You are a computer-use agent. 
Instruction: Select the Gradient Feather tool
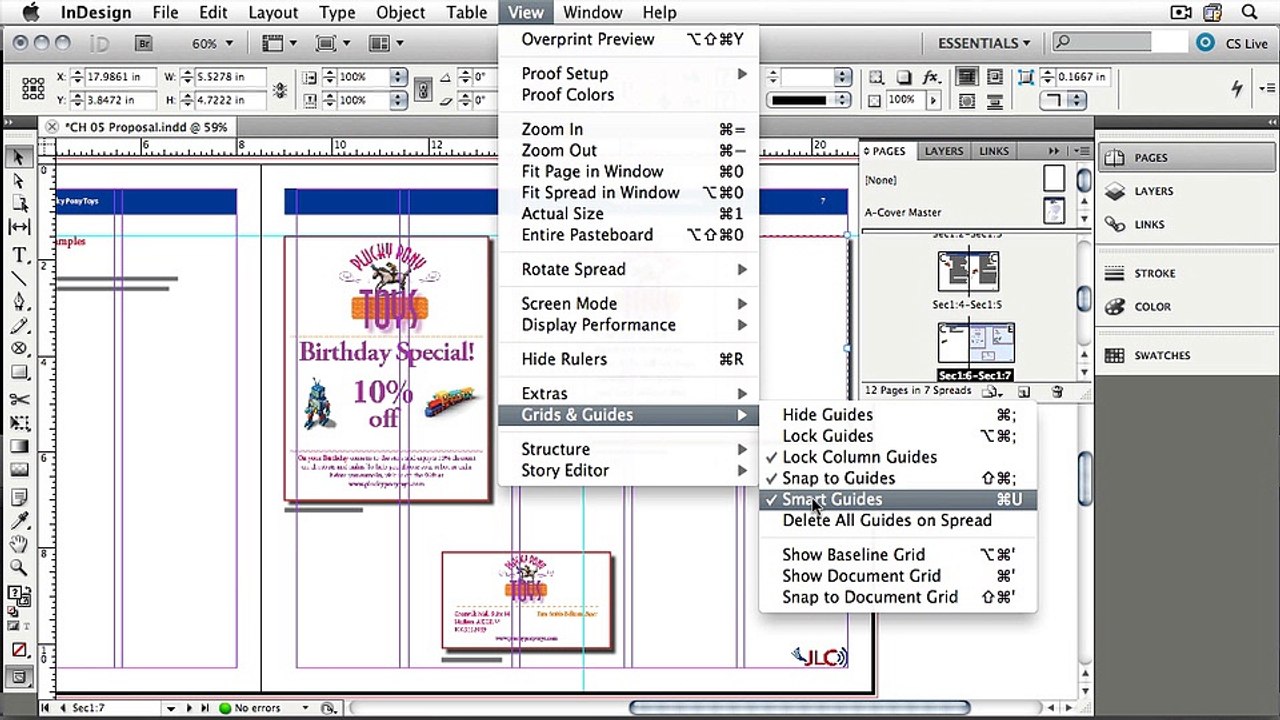click(19, 471)
